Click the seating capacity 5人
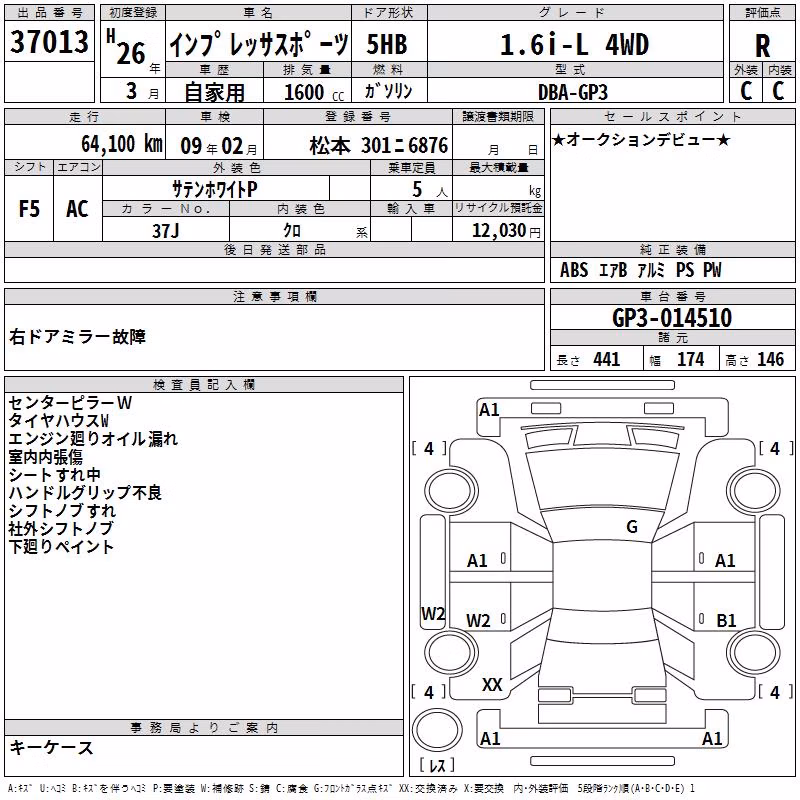The height and width of the screenshot is (800, 800). [x=430, y=190]
